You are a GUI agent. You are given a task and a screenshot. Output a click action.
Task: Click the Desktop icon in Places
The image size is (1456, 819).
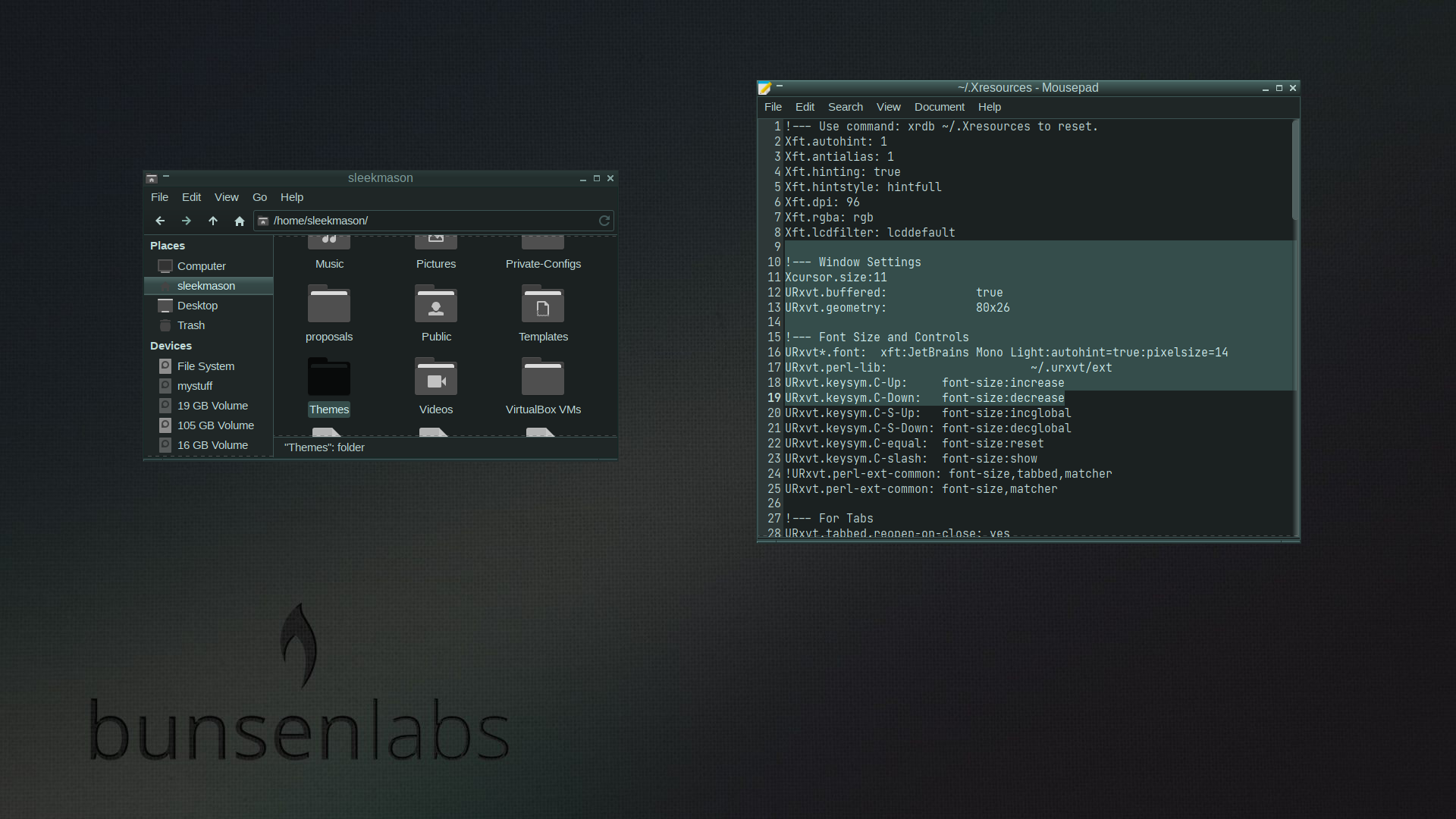(165, 306)
